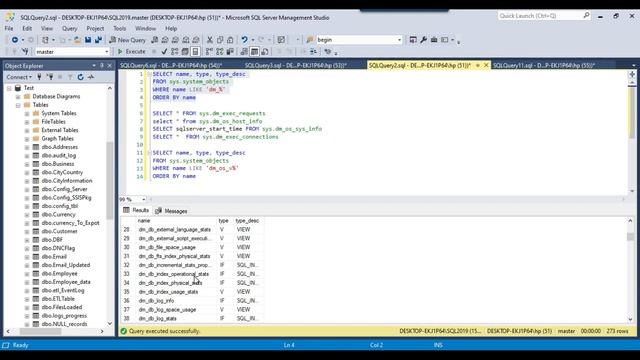This screenshot has width=640, height=360.
Task: Toggle IntelliSense enabled icon
Action: tap(195, 51)
